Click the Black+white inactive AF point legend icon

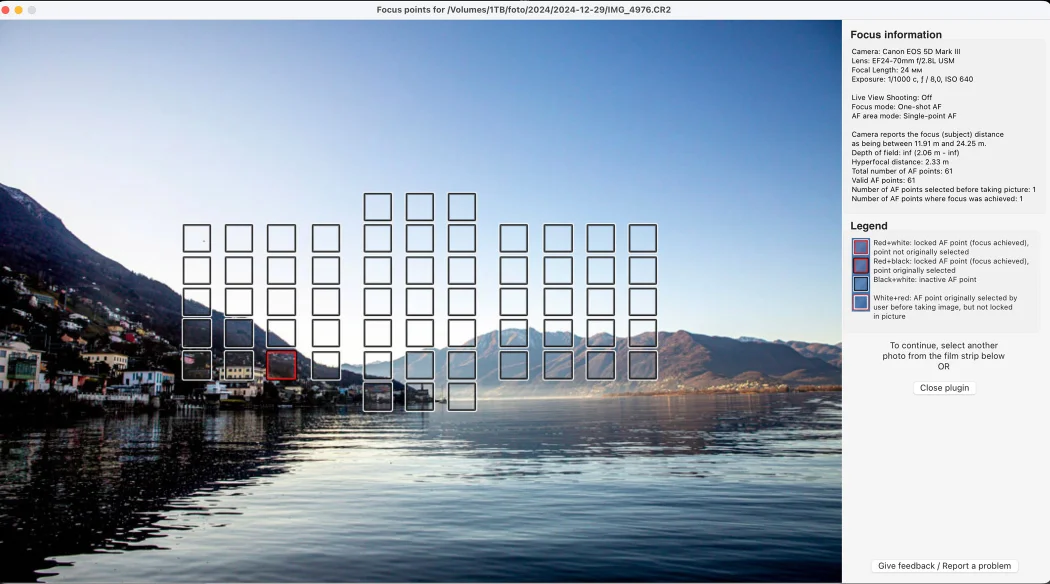[860, 283]
